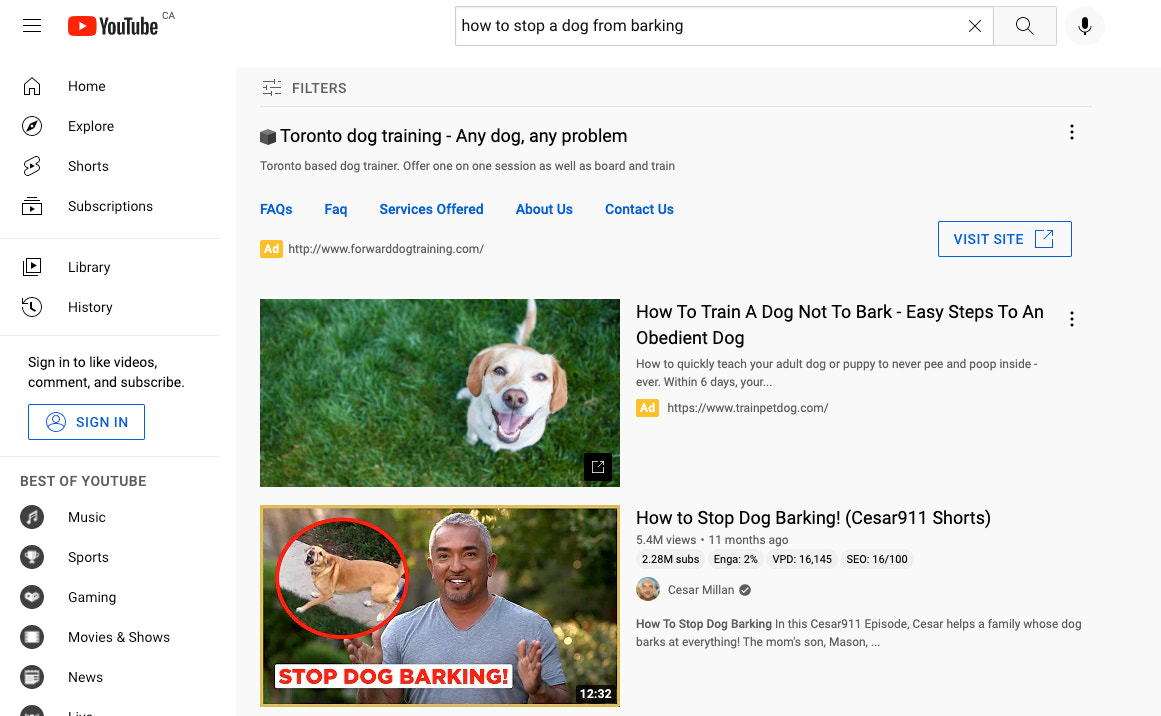Open the options menu for the dog training ad
This screenshot has width=1161, height=716.
coord(1071,131)
